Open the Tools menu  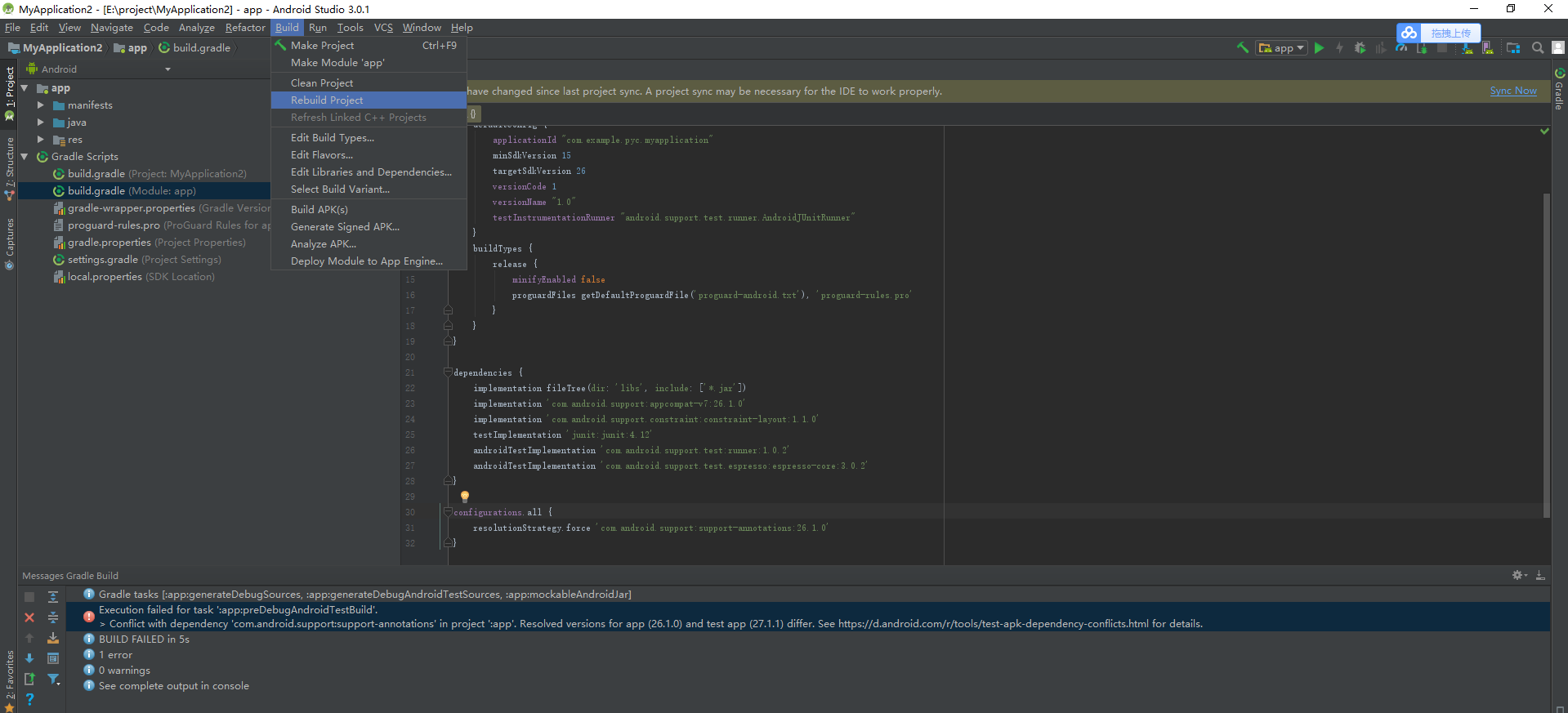pos(350,27)
